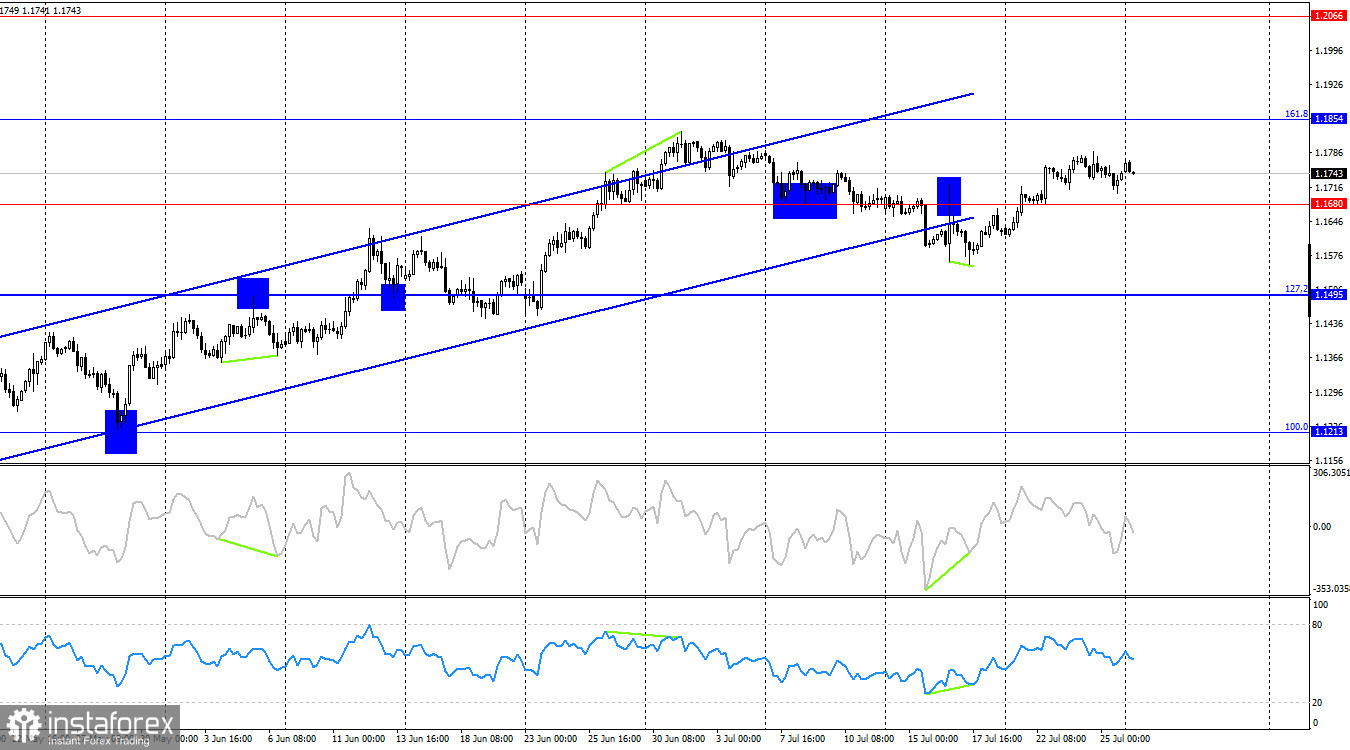The image size is (1350, 750).
Task: Click the -353.035 indicator scale value
Action: click(x=1330, y=589)
